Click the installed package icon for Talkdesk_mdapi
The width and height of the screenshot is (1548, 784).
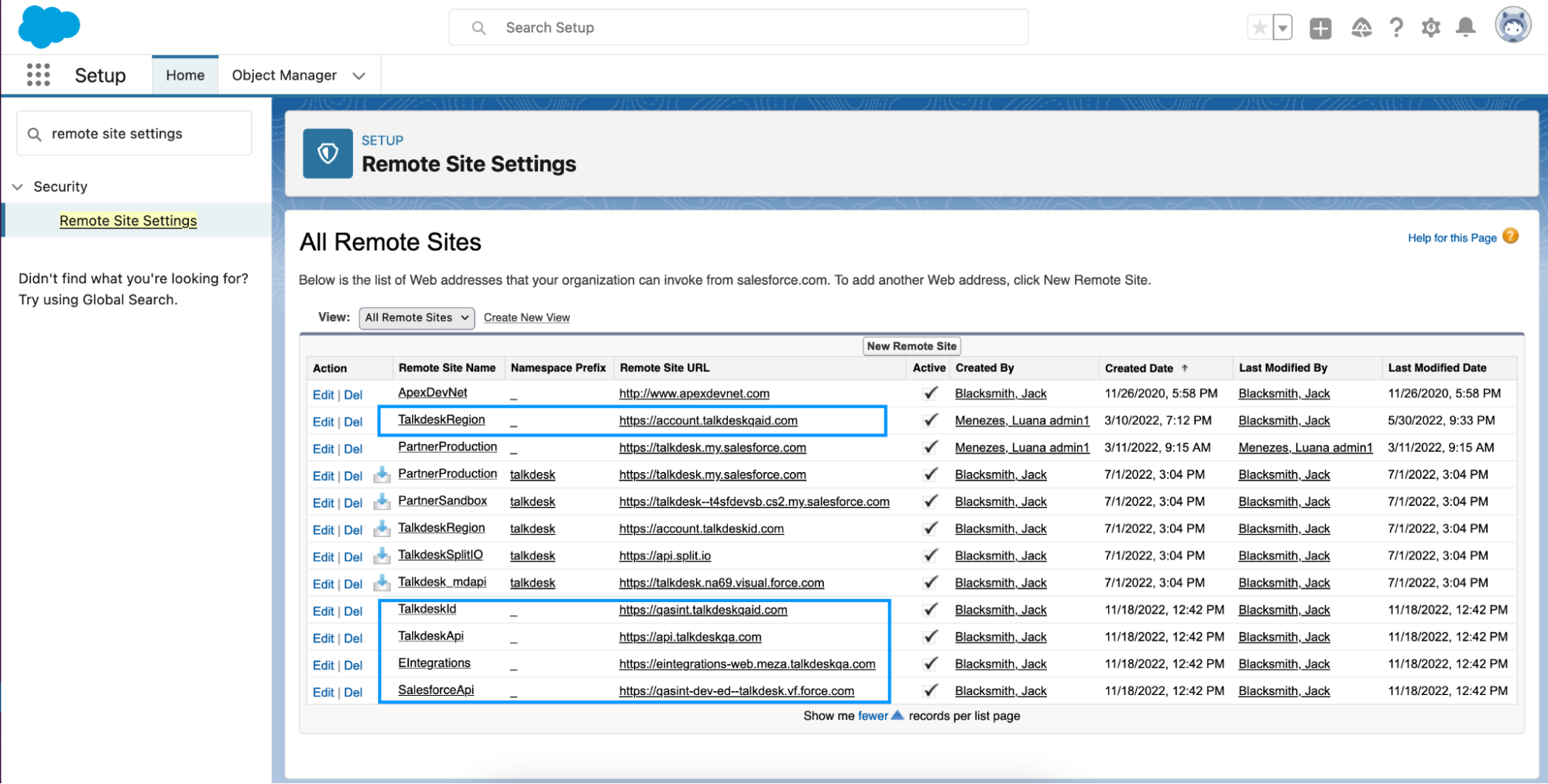[382, 583]
